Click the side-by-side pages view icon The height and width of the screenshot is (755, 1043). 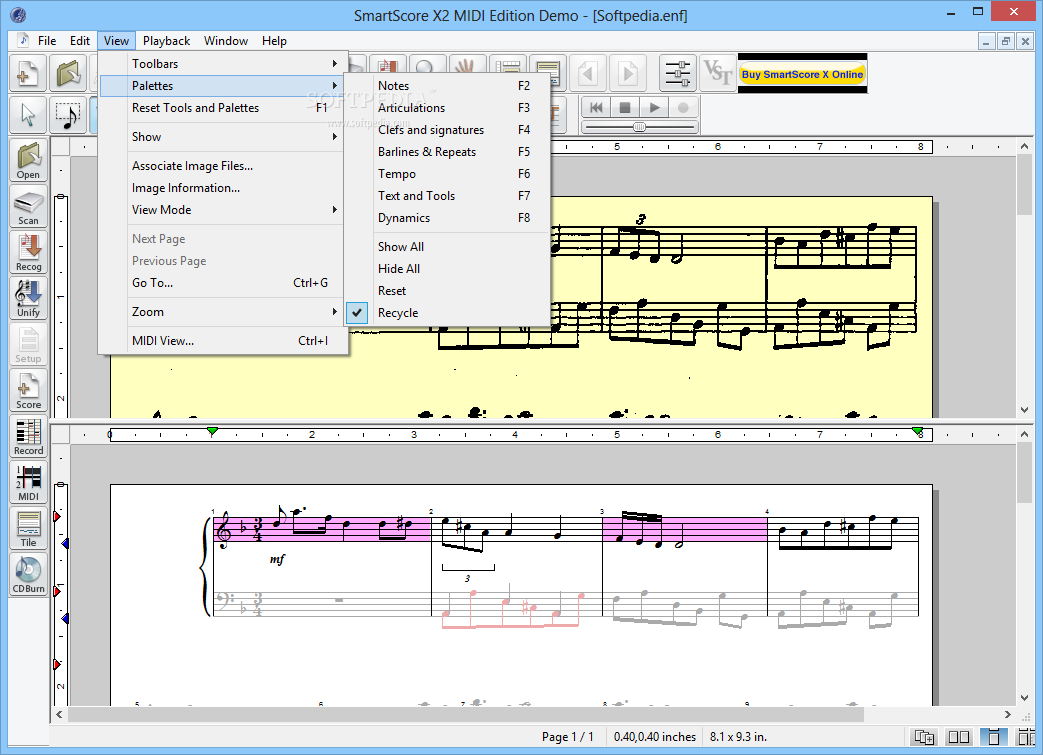[959, 736]
